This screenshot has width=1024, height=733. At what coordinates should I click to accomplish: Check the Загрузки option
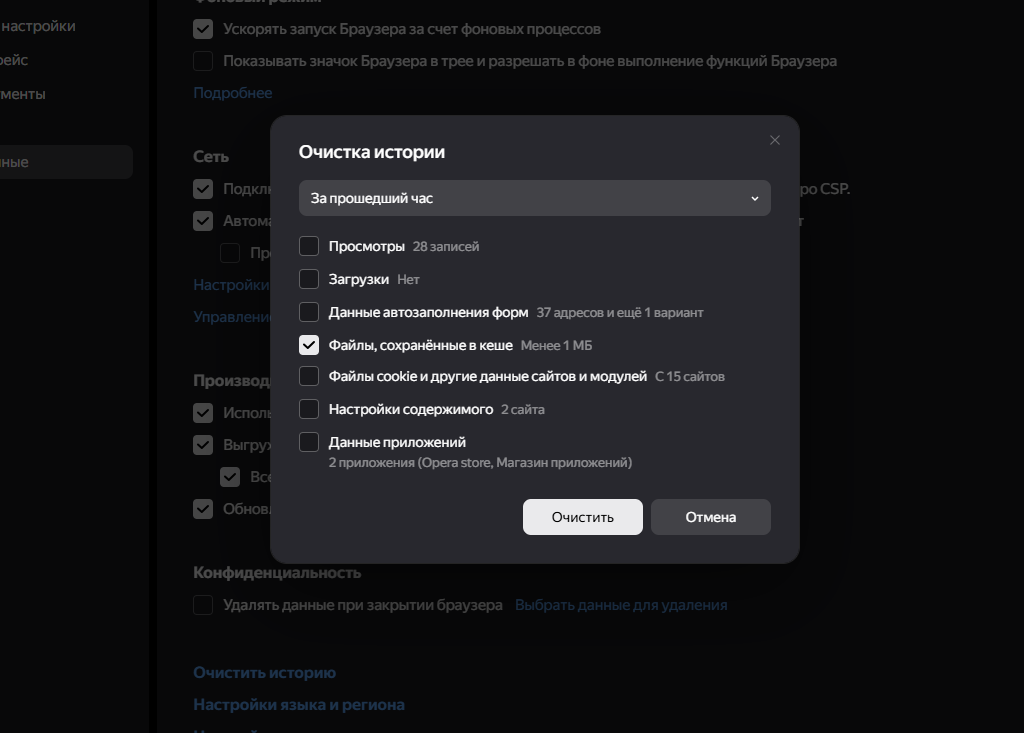[309, 279]
